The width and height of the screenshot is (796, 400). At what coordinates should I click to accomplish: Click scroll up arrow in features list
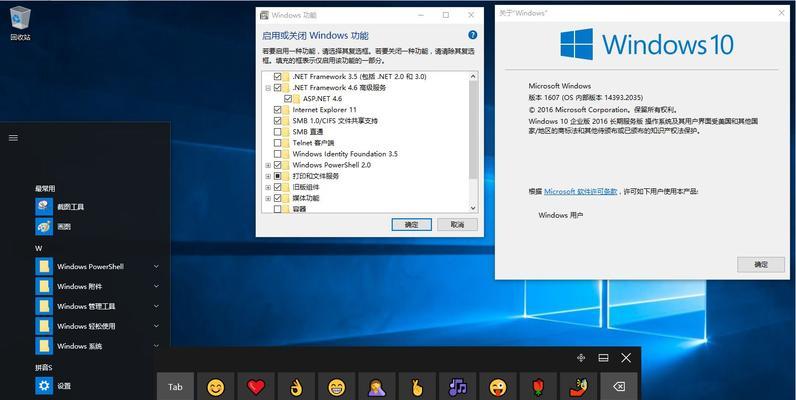pyautogui.click(x=473, y=76)
